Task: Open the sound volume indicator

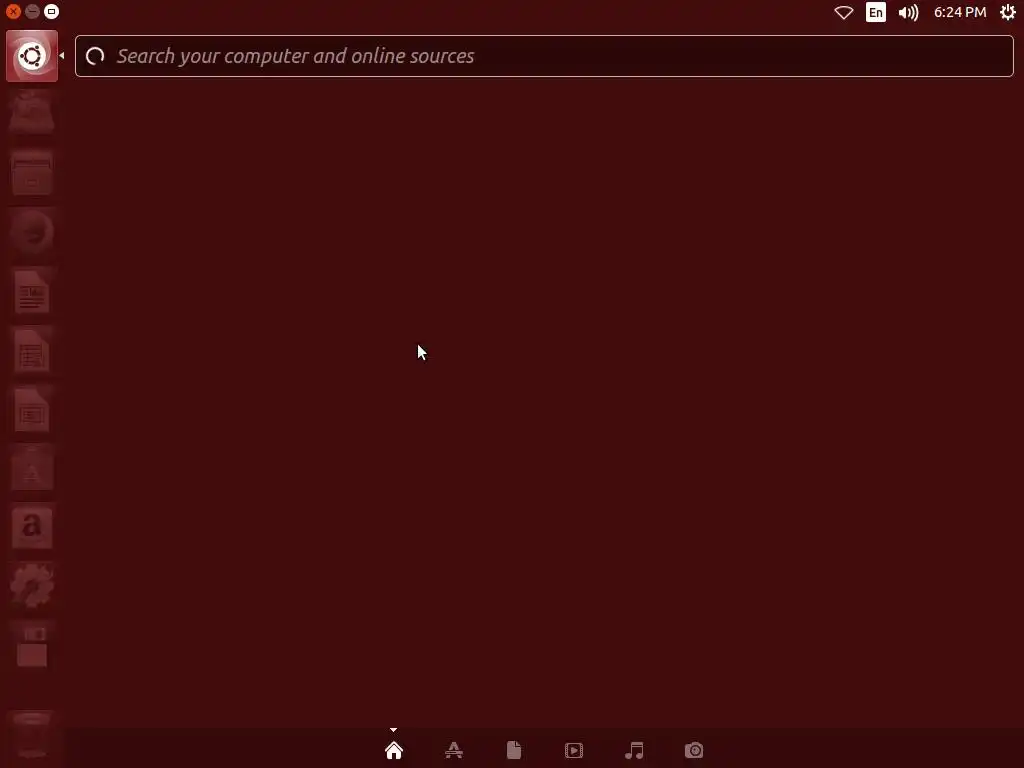Action: coord(908,12)
